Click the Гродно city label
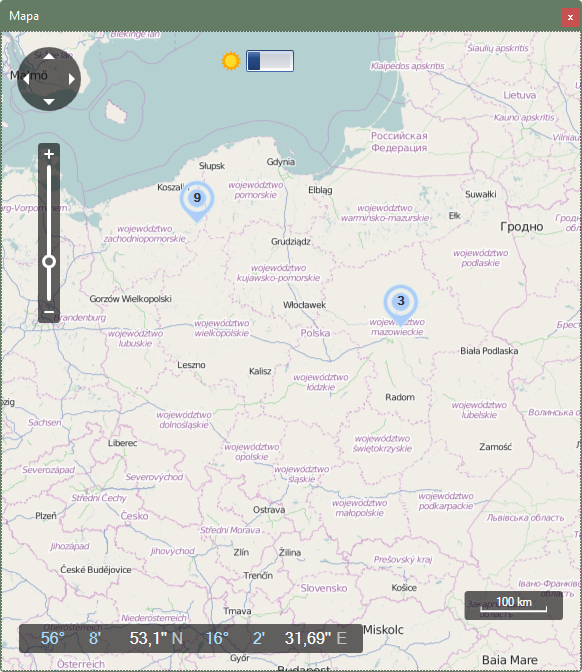This screenshot has width=582, height=672. click(522, 227)
